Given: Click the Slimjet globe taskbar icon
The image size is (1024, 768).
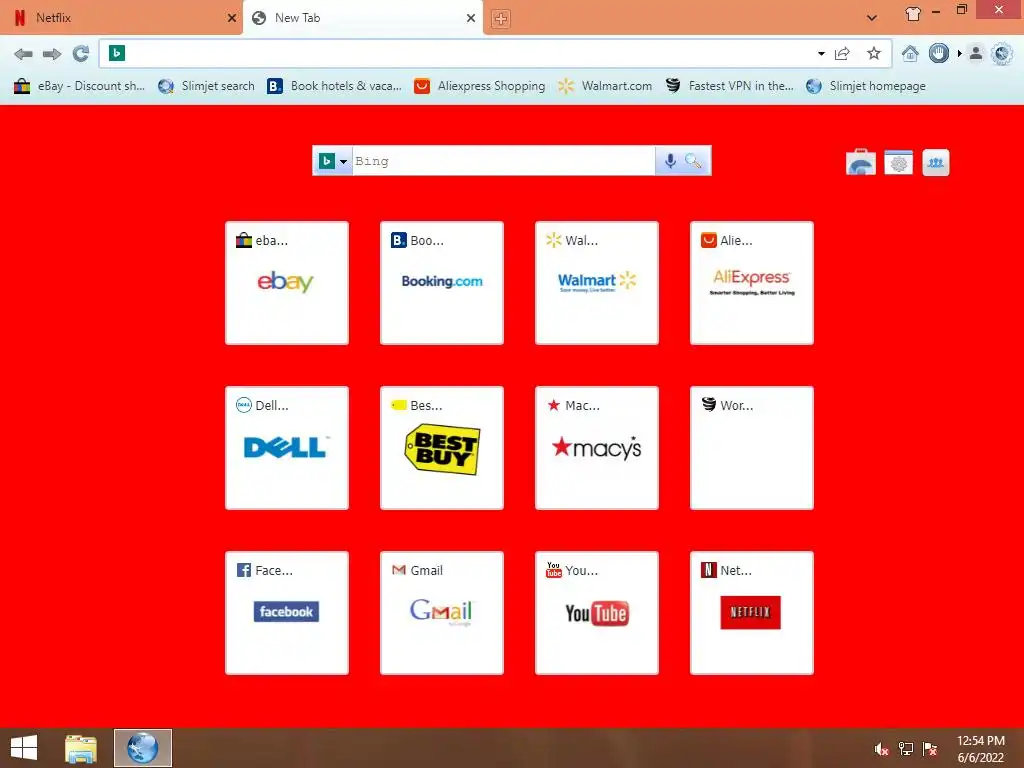Looking at the screenshot, I should (x=143, y=748).
